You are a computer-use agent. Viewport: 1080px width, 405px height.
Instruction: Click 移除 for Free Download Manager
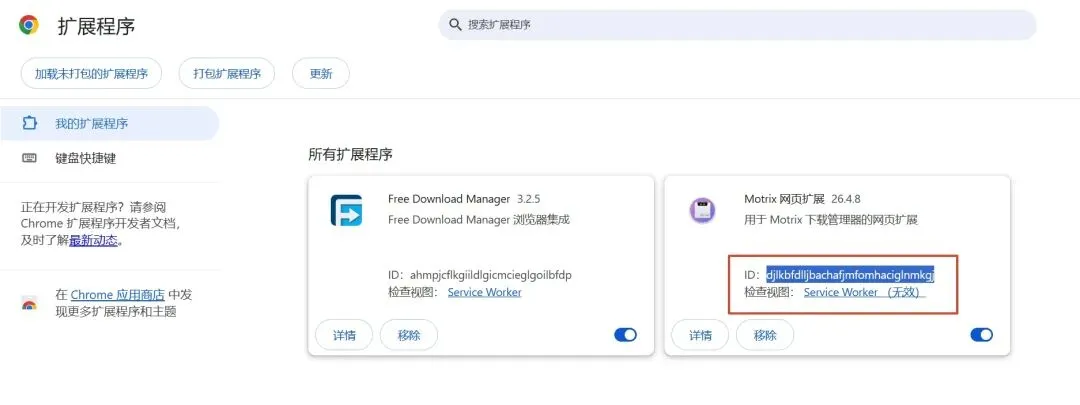point(408,335)
